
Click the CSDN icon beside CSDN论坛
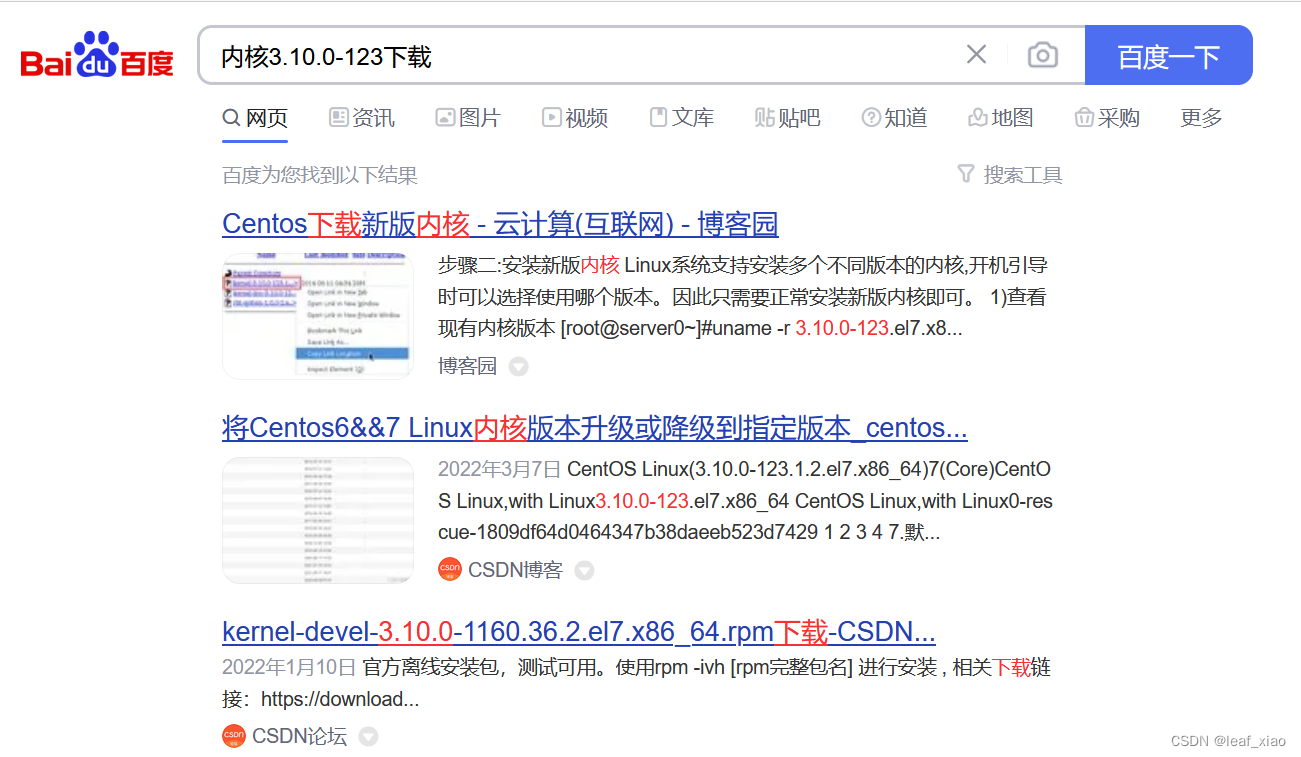[234, 737]
